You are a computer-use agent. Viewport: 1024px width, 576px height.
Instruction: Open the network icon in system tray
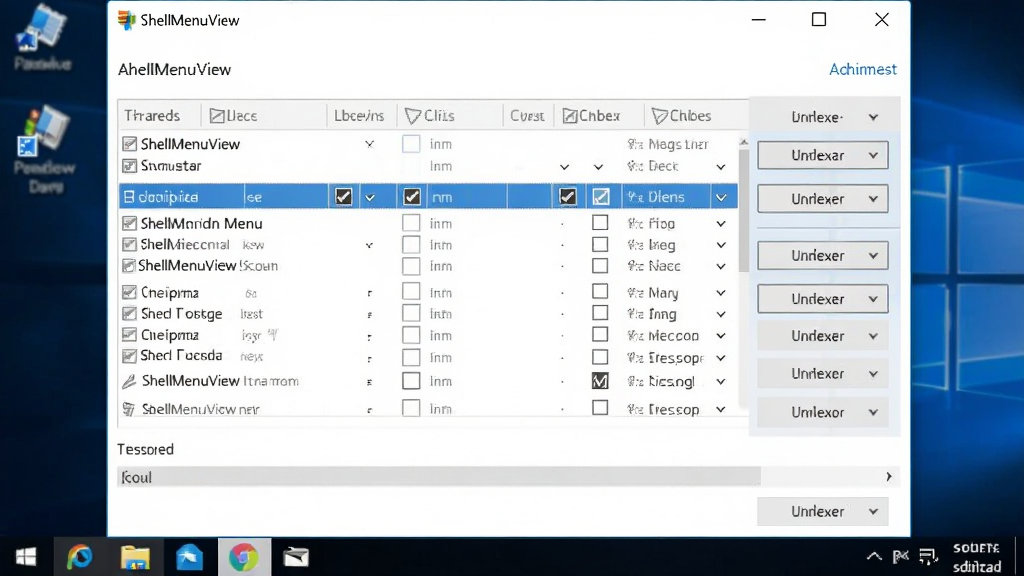[928, 556]
